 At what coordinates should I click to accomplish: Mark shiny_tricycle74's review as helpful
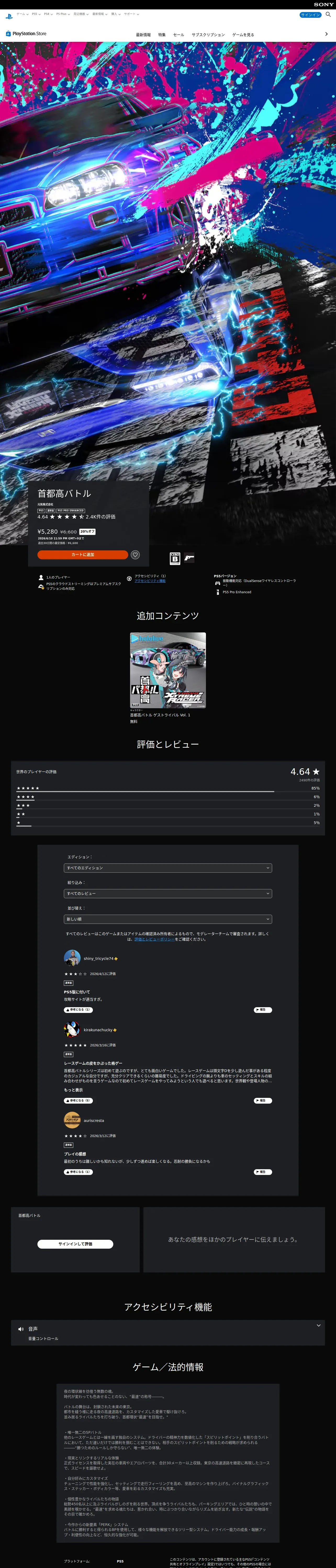coord(78,1010)
